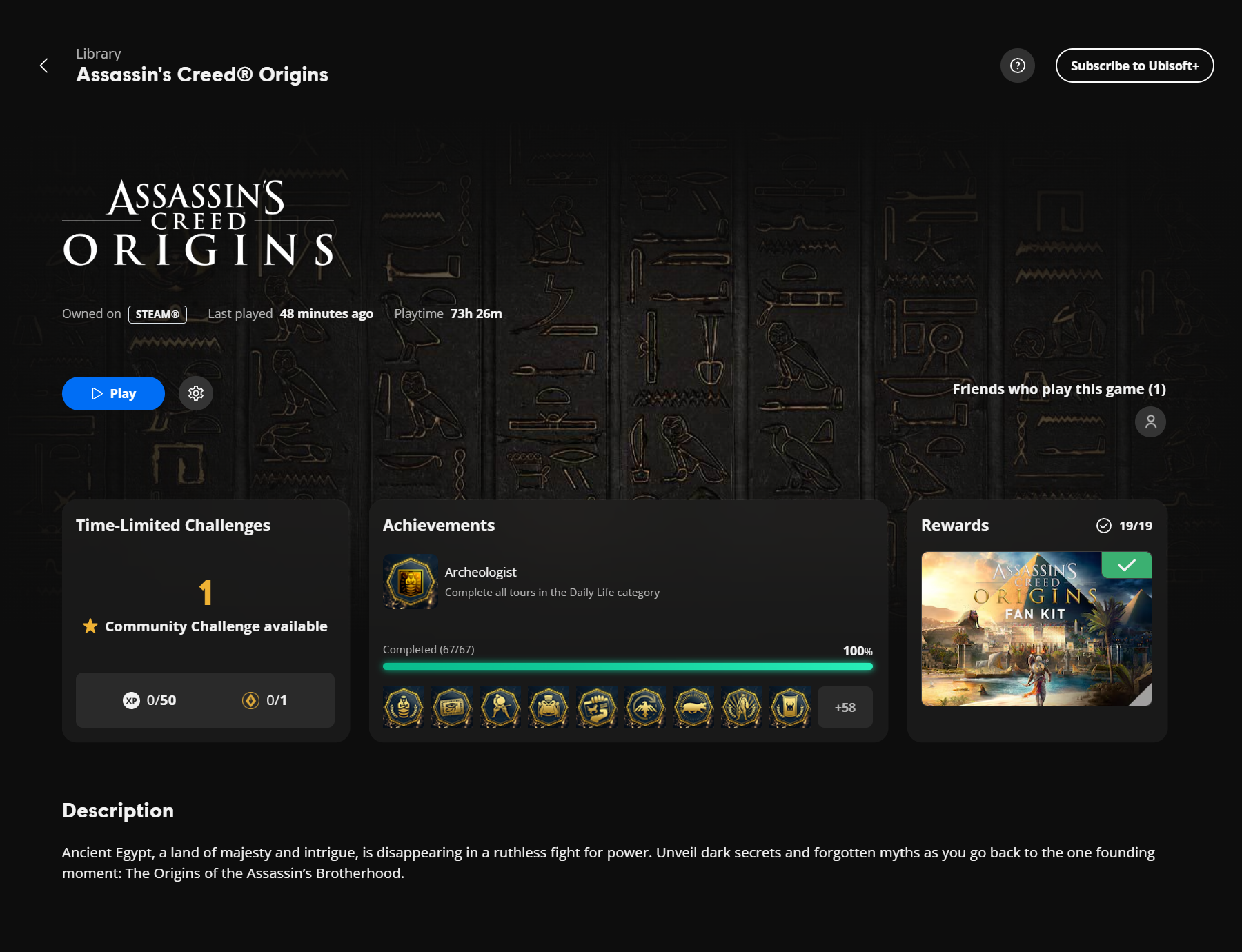Open game settings gear icon
The width and height of the screenshot is (1242, 952).
pyautogui.click(x=196, y=393)
